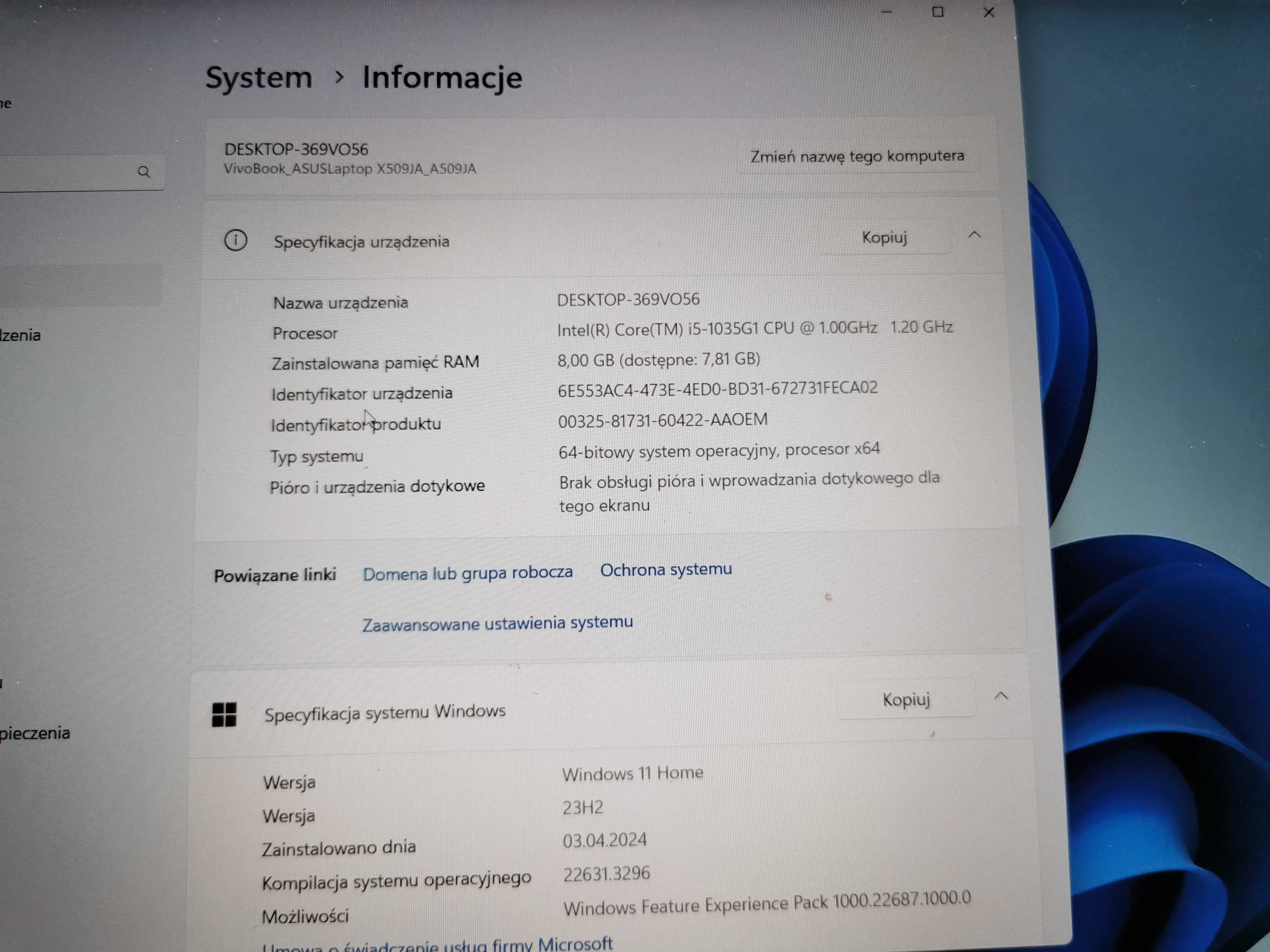Open Zaawansowane ustawienia systemu link
1270x952 pixels.
(x=497, y=623)
